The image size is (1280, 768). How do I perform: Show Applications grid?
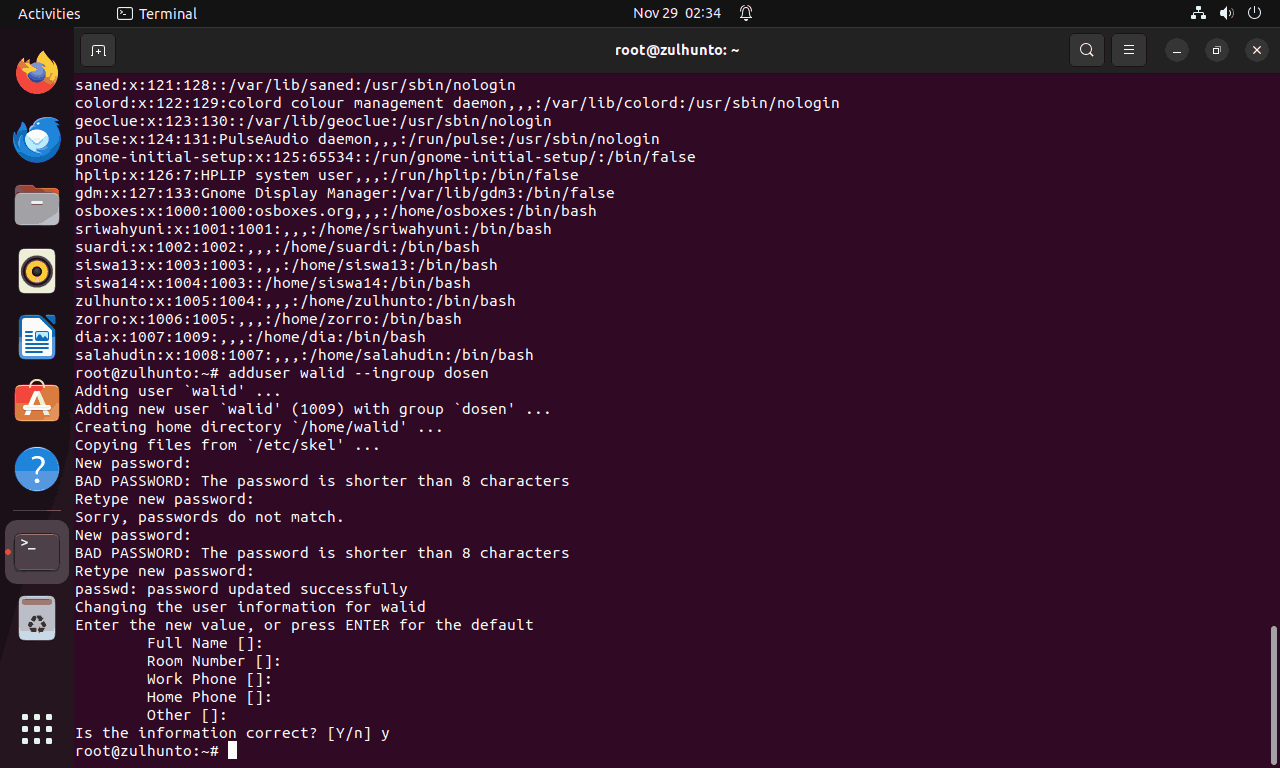pos(37,728)
